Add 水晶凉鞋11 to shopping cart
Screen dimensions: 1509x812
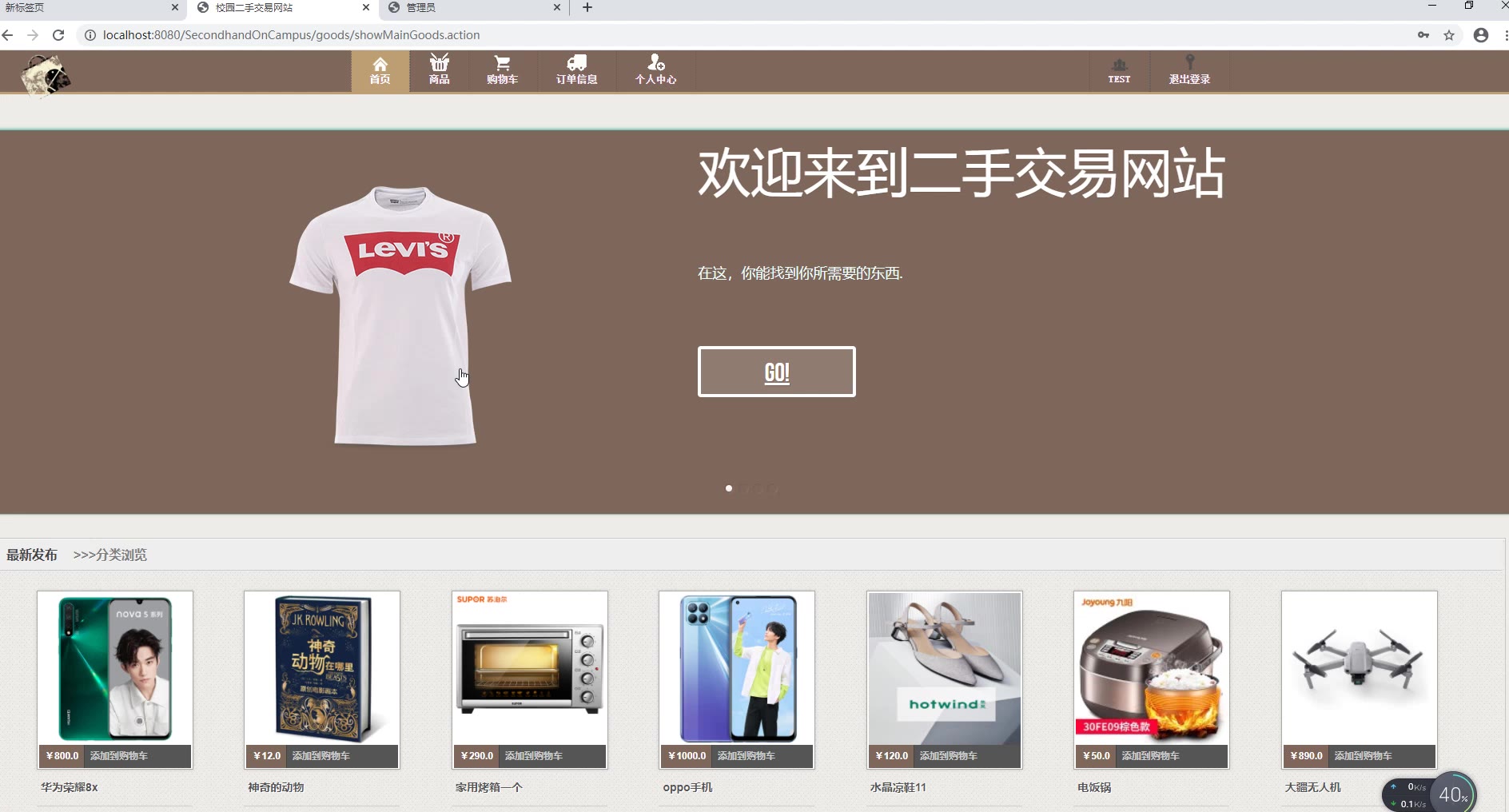point(949,756)
